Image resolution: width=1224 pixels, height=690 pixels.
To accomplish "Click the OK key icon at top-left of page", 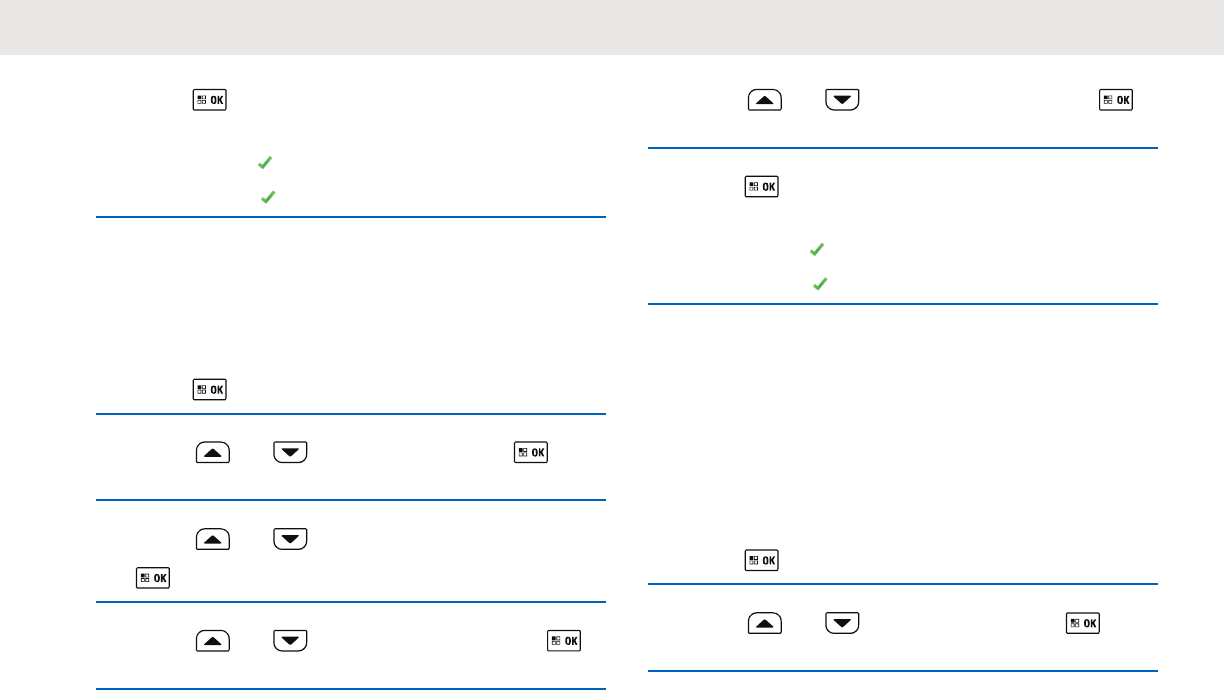I will tap(210, 100).
